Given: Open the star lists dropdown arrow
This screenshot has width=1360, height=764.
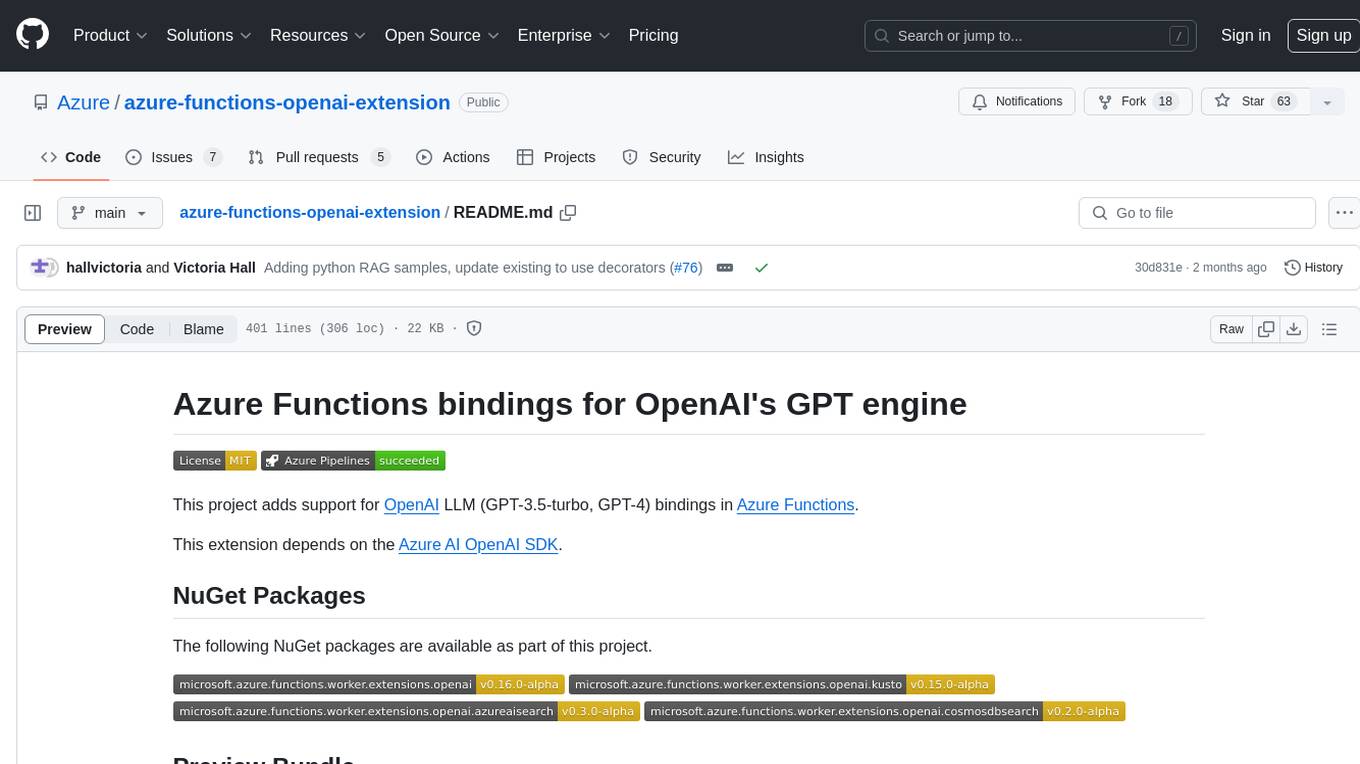Looking at the screenshot, I should pos(1327,102).
